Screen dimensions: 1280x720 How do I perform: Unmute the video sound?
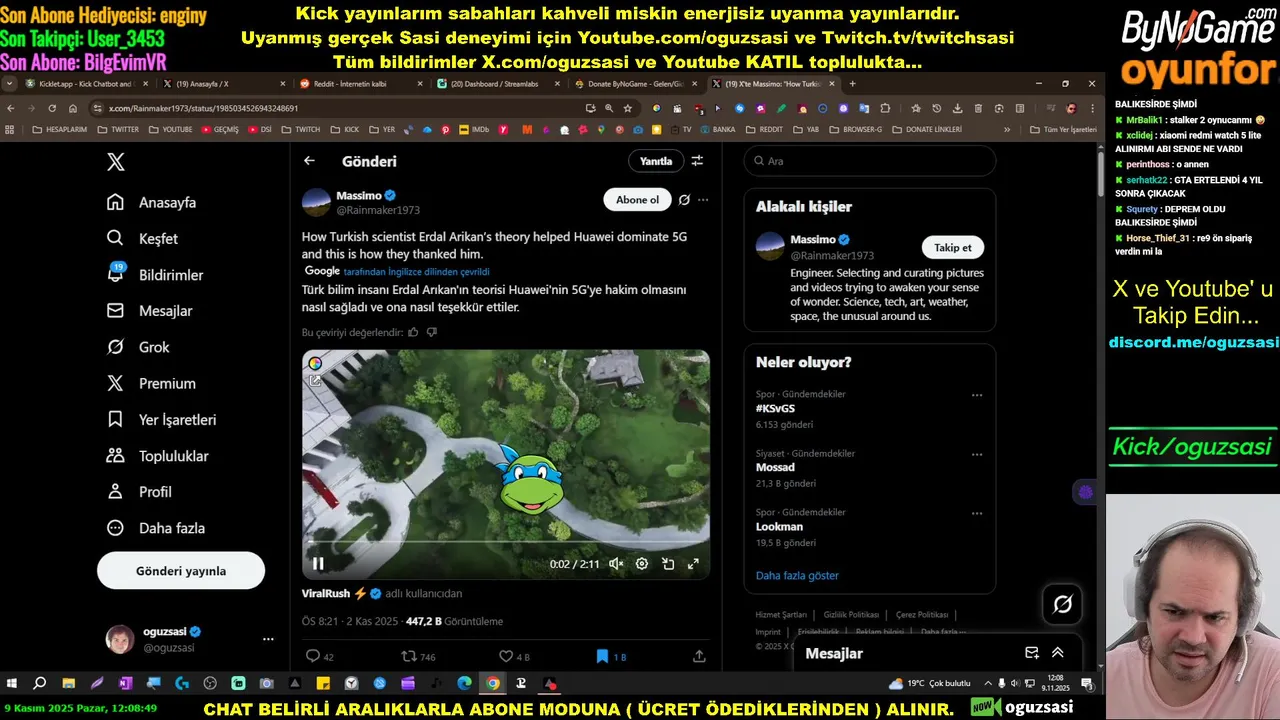[616, 564]
